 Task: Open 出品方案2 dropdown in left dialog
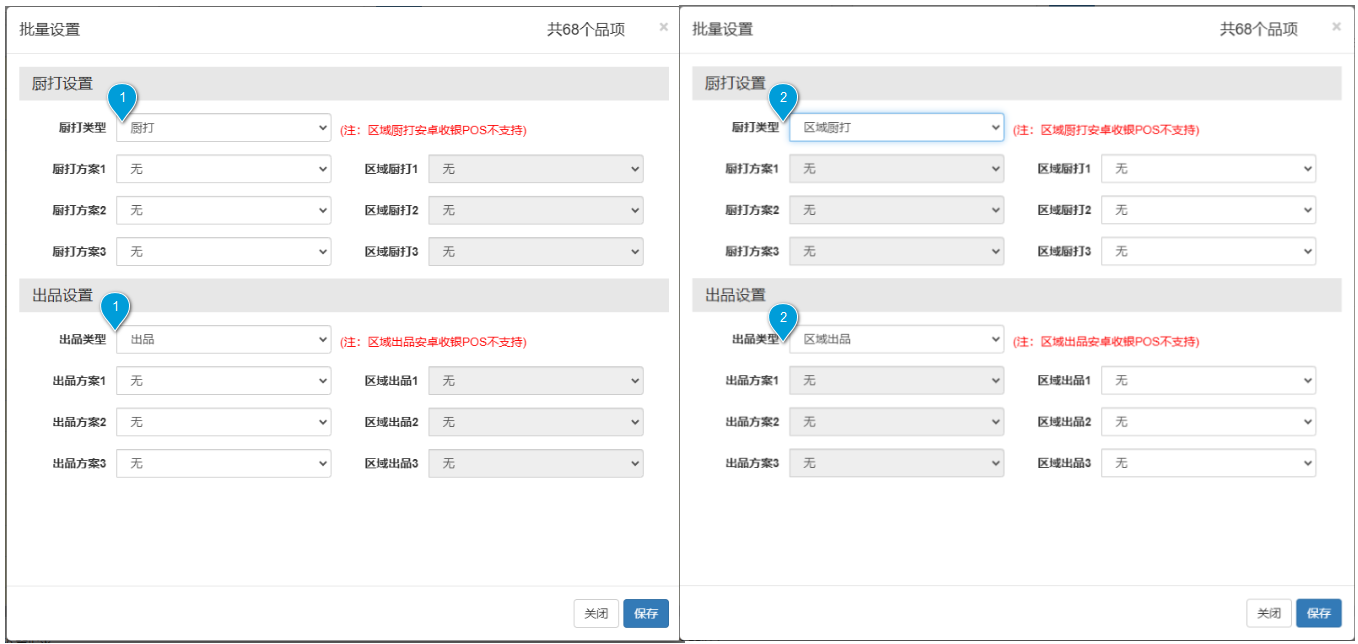[x=224, y=422]
